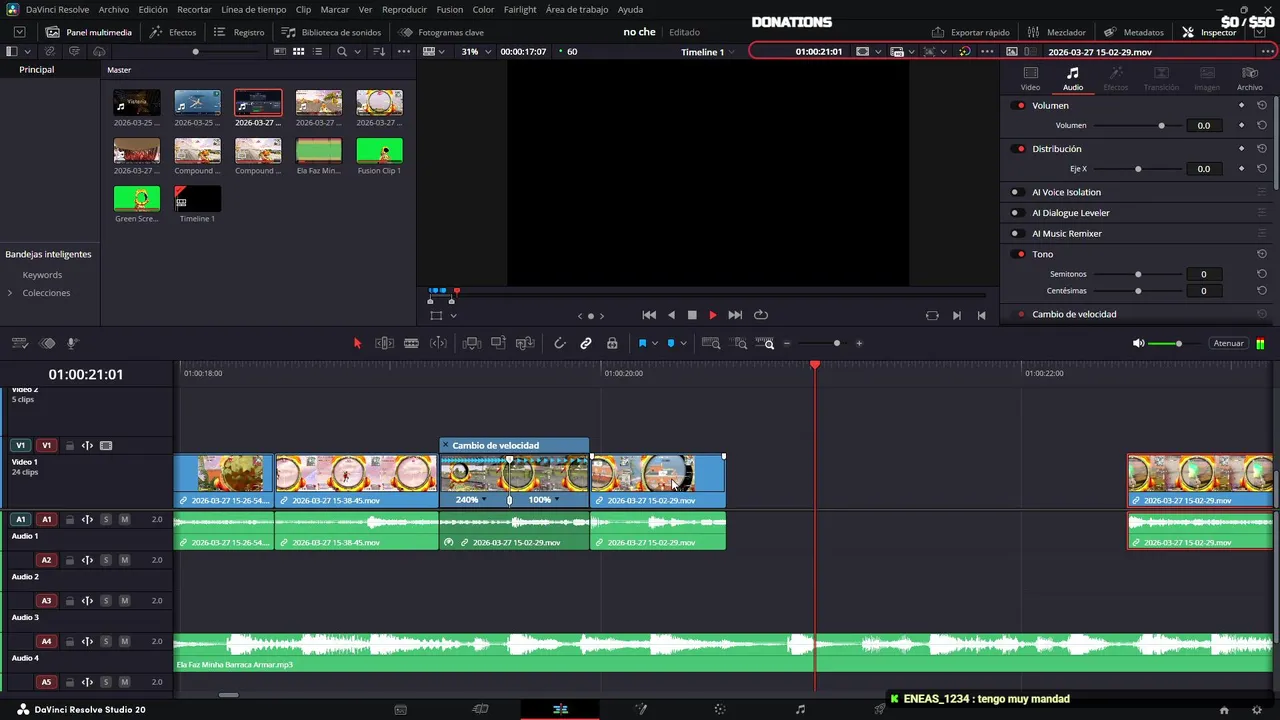Viewport: 1280px width, 720px height.
Task: Open timeline view options icon
Action: pyautogui.click(x=19, y=343)
